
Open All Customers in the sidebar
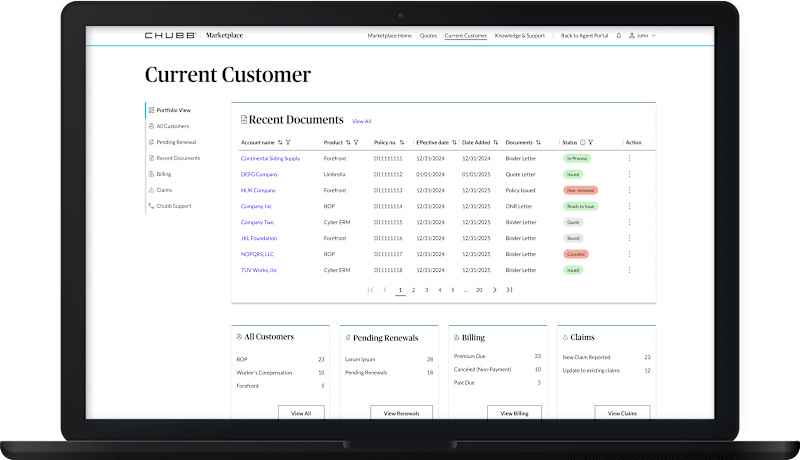tap(172, 126)
